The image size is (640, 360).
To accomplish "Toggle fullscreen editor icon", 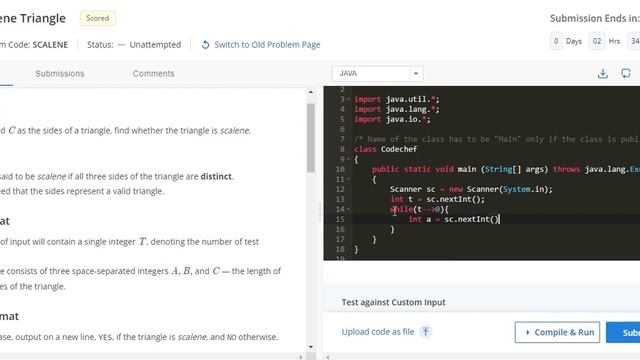I will 625,73.
